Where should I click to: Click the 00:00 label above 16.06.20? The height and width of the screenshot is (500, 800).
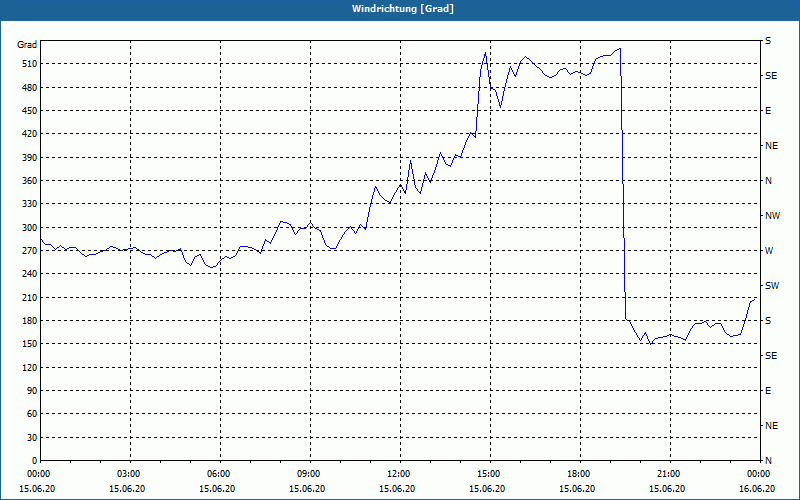(x=757, y=473)
